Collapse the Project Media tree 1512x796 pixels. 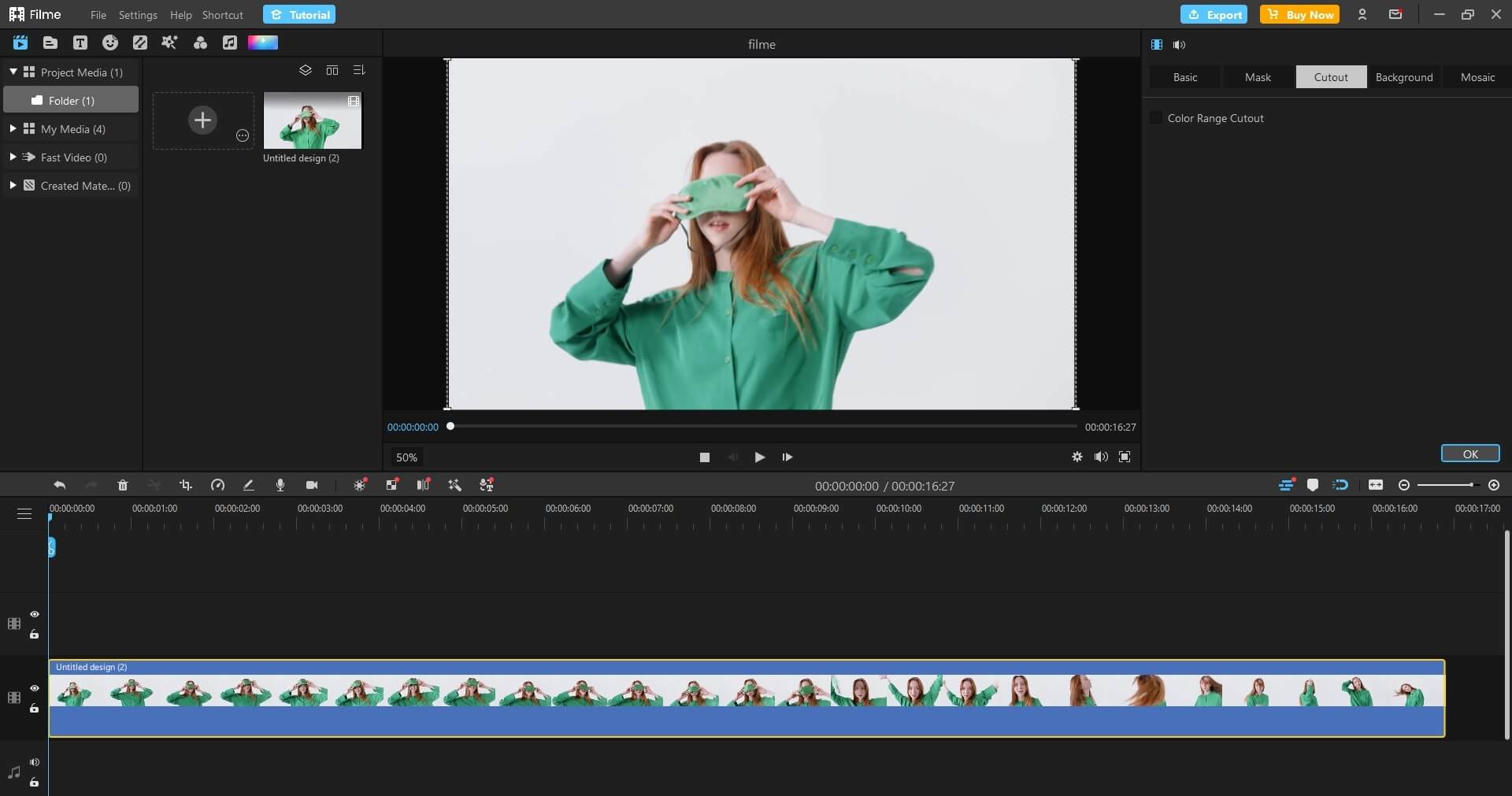13,72
